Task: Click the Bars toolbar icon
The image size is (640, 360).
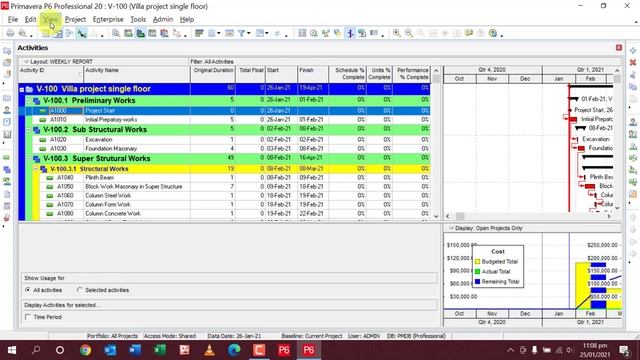Action: pyautogui.click(x=199, y=33)
